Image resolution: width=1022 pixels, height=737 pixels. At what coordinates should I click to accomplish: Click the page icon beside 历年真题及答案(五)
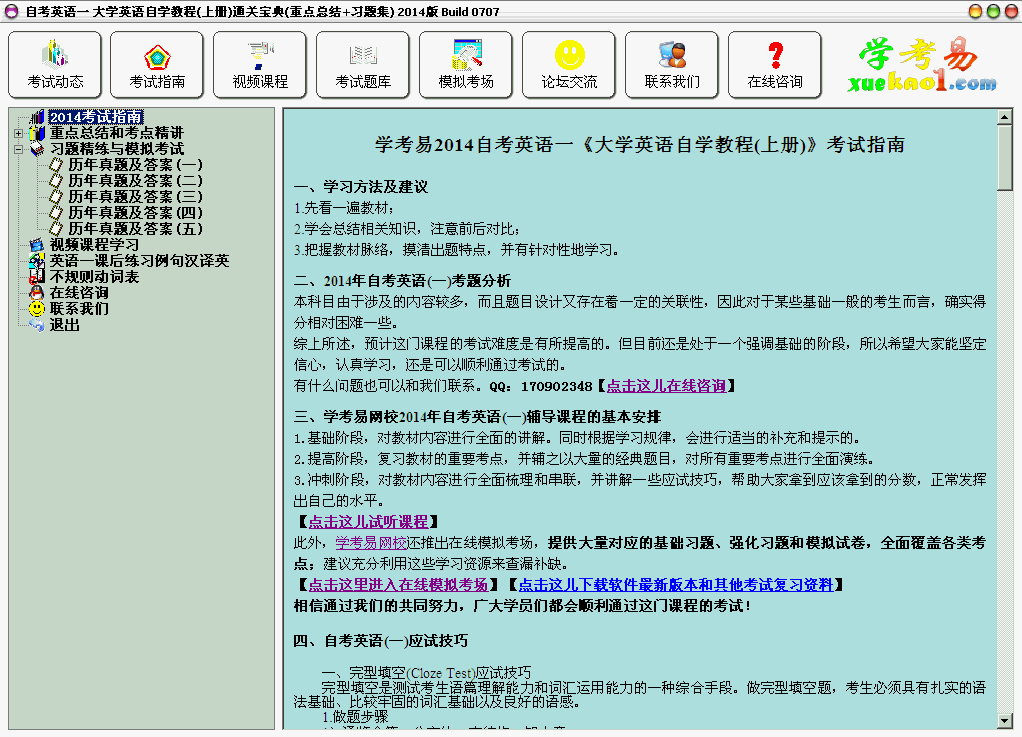56,229
